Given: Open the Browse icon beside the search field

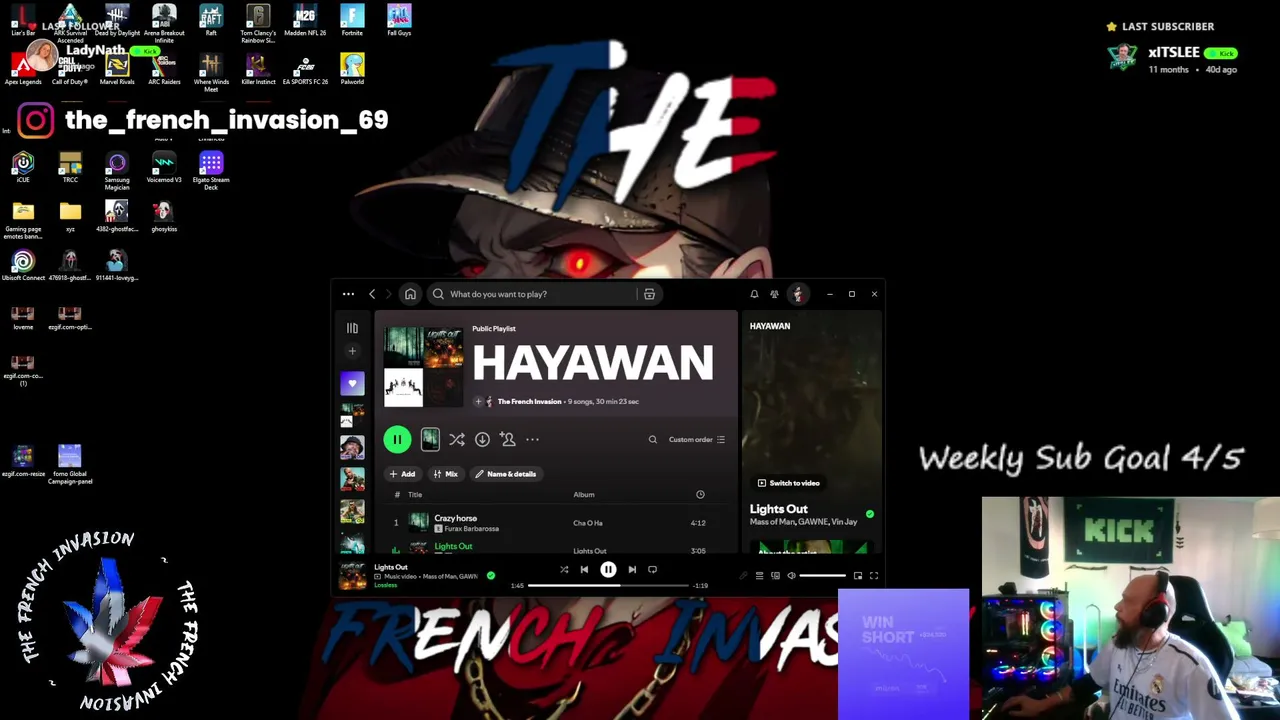Looking at the screenshot, I should [x=649, y=294].
